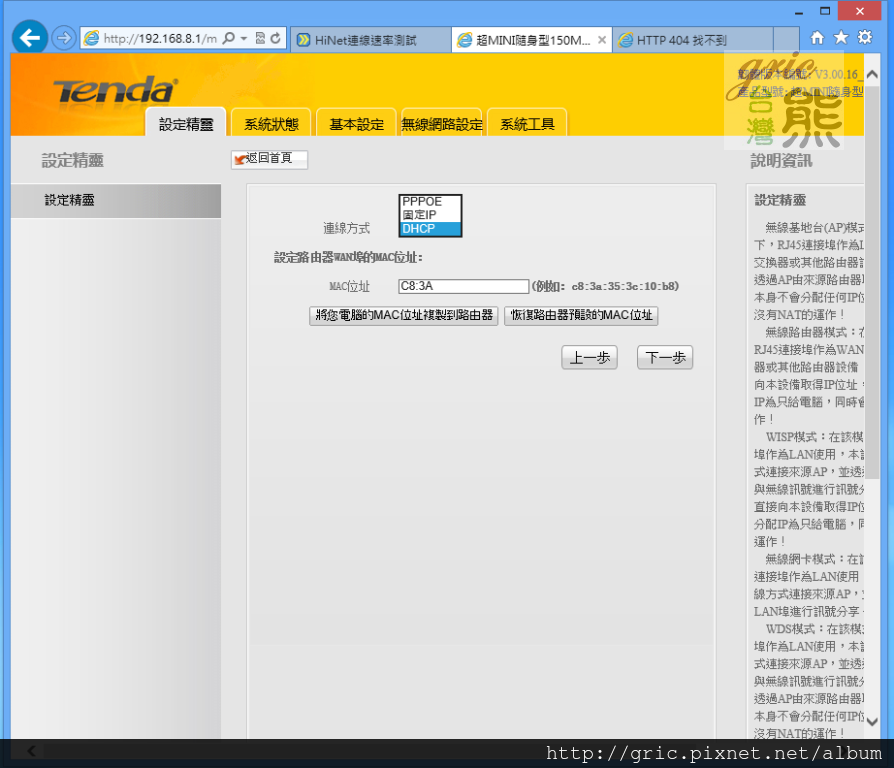Viewport: 894px width, 768px height.
Task: Open the 系統狀態 navigation tab
Action: 271,123
